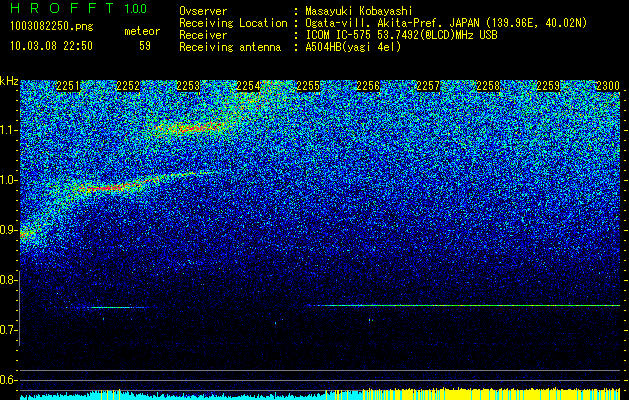Click the cyan signal level bar graph
The height and width of the screenshot is (400, 629).
click(172, 394)
